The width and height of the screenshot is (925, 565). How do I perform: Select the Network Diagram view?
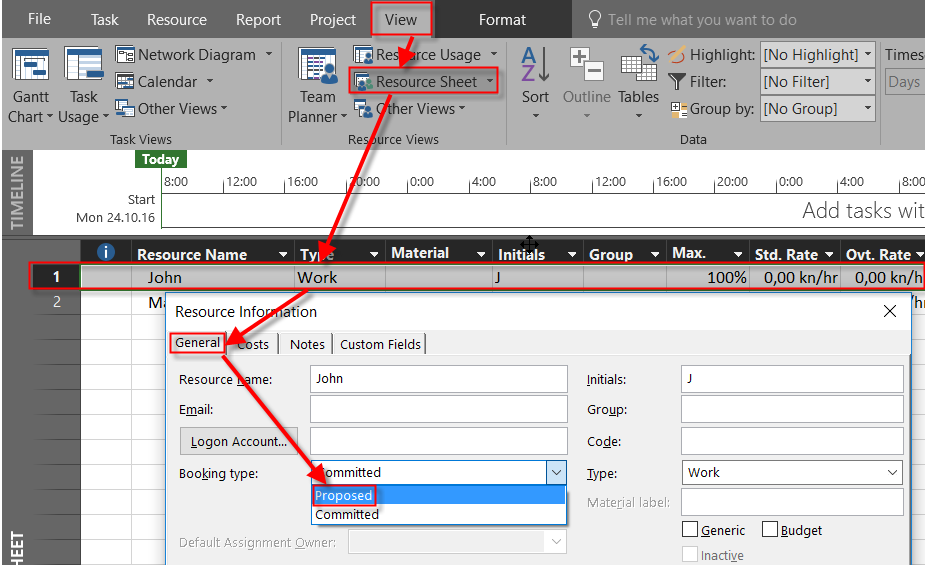click(196, 55)
